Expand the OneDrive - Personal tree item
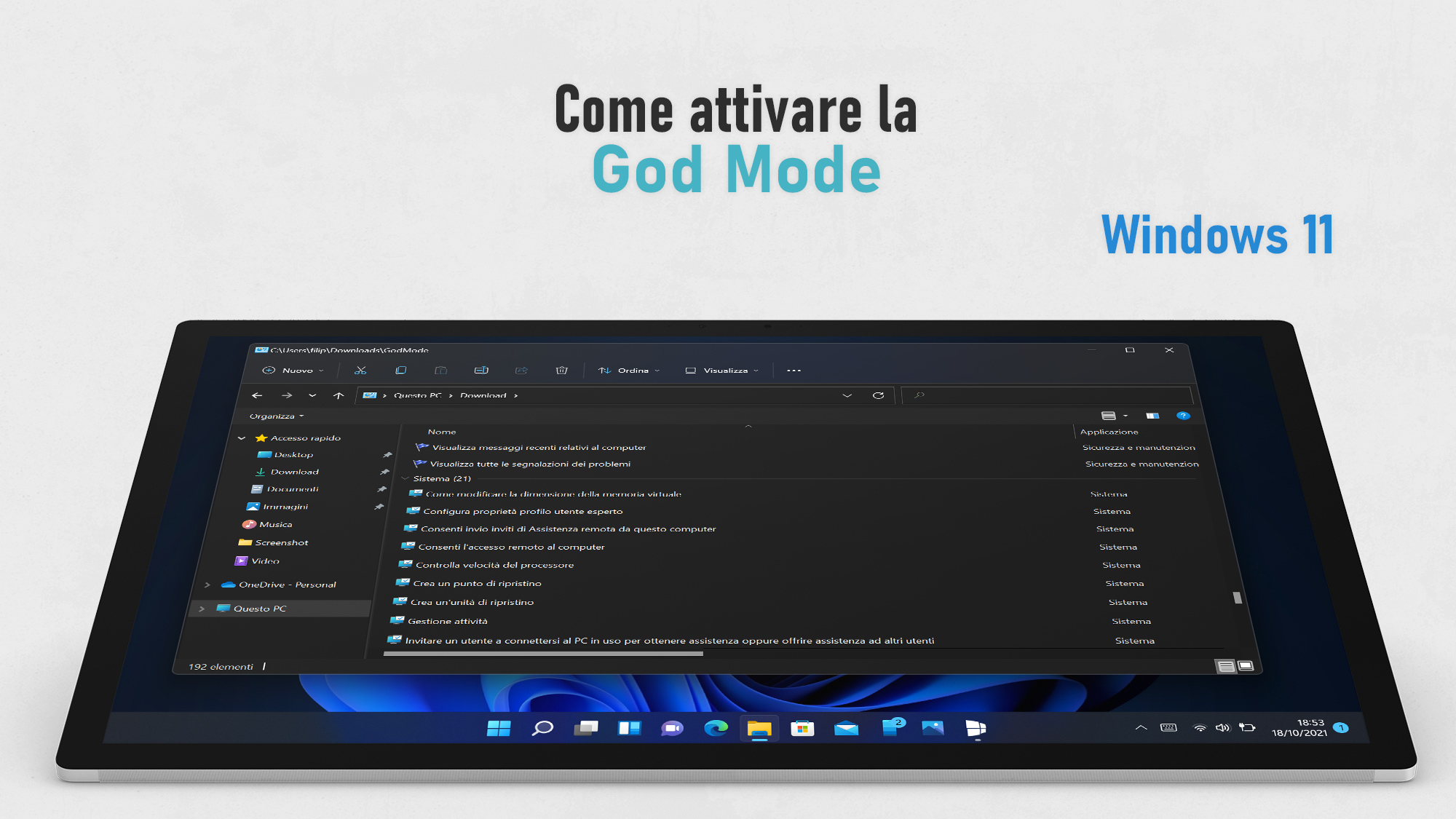 click(207, 584)
